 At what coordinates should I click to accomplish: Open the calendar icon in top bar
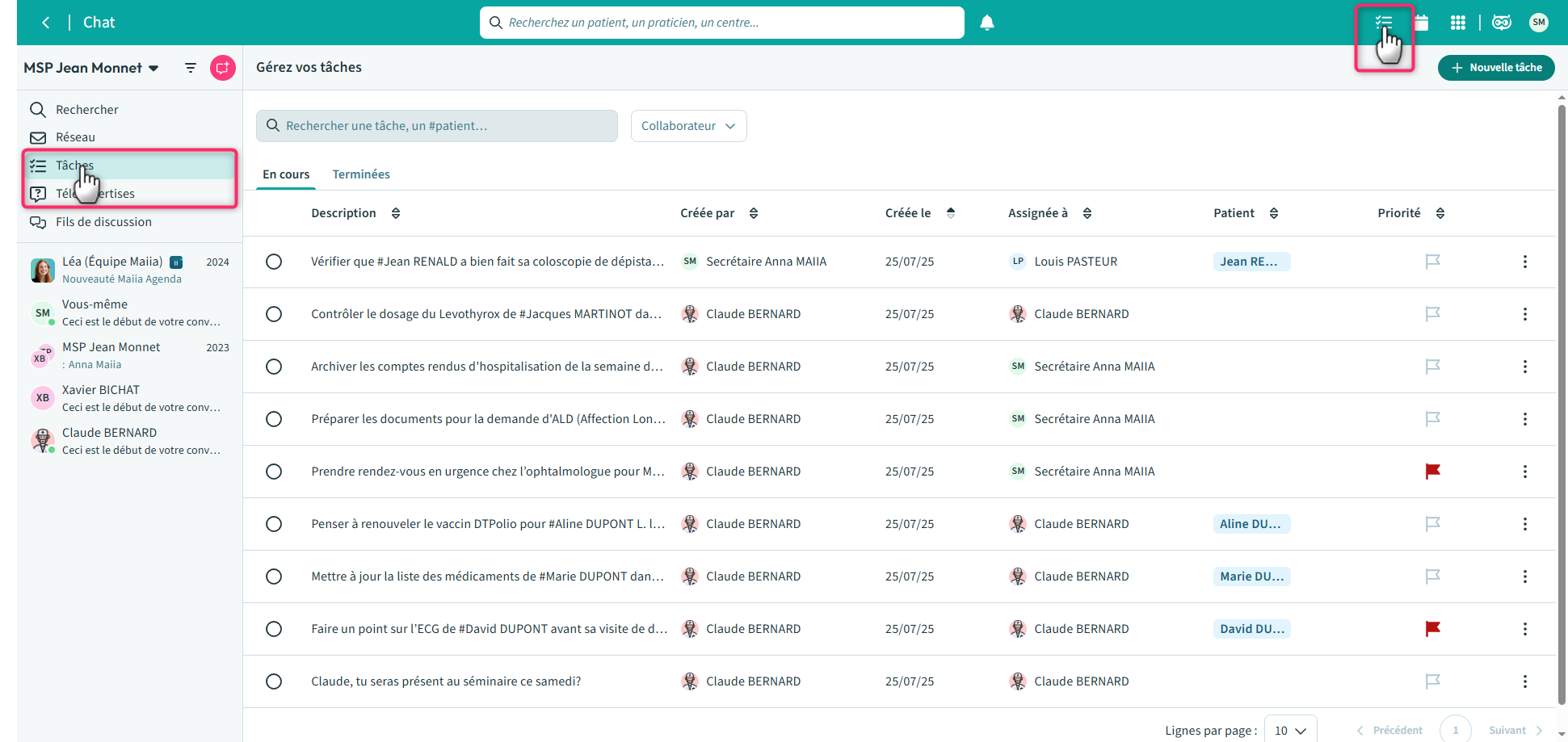click(x=1422, y=23)
